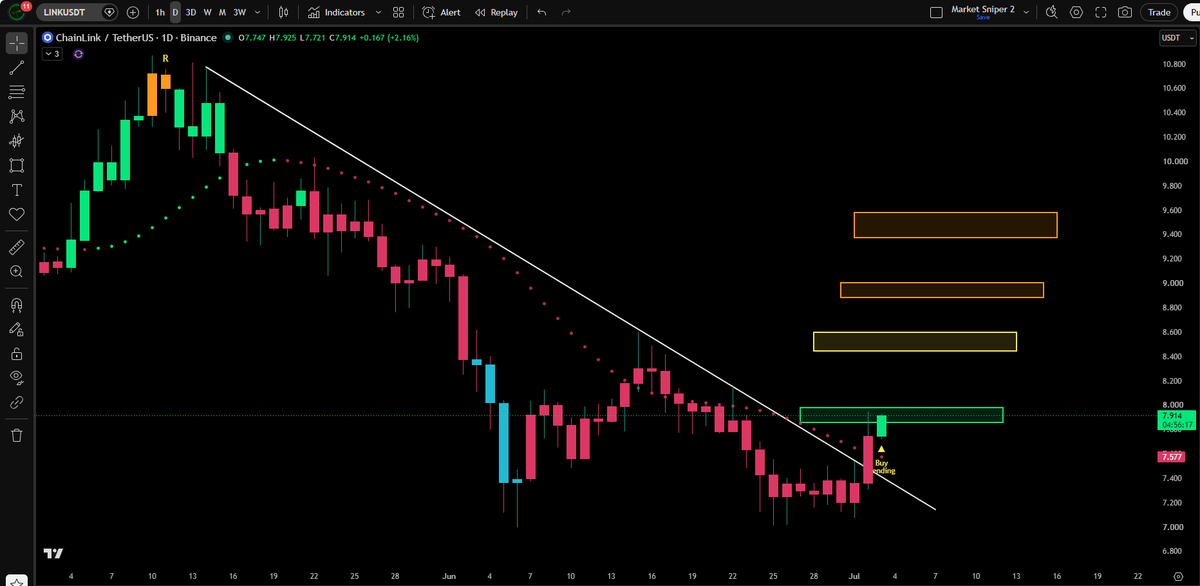This screenshot has width=1200, height=586.
Task: Open the LINKUSDT symbol search
Action: pyautogui.click(x=76, y=12)
